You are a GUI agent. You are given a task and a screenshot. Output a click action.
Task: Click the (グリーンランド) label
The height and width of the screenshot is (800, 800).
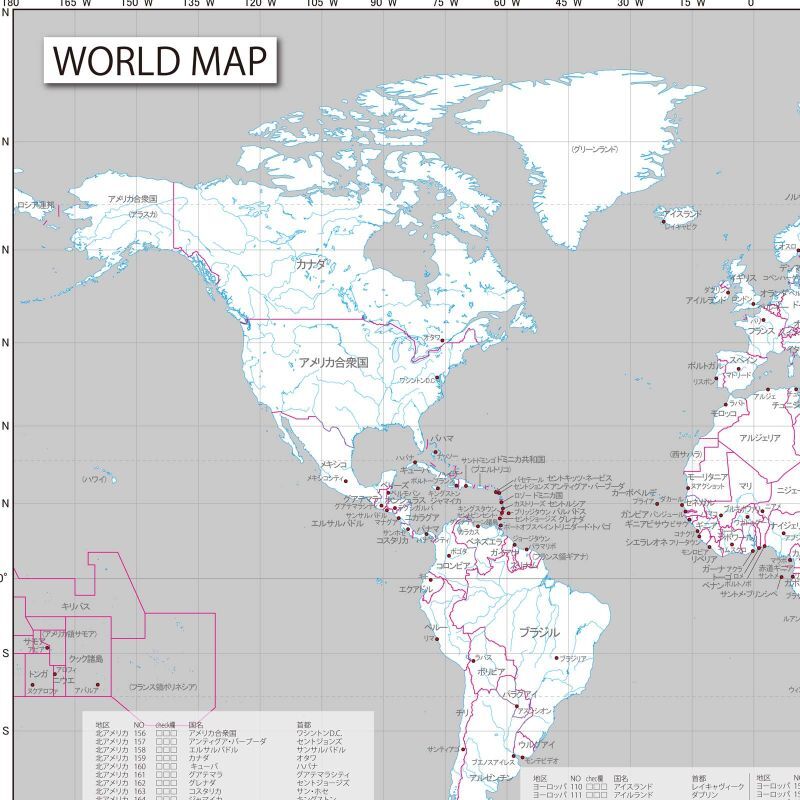(595, 149)
